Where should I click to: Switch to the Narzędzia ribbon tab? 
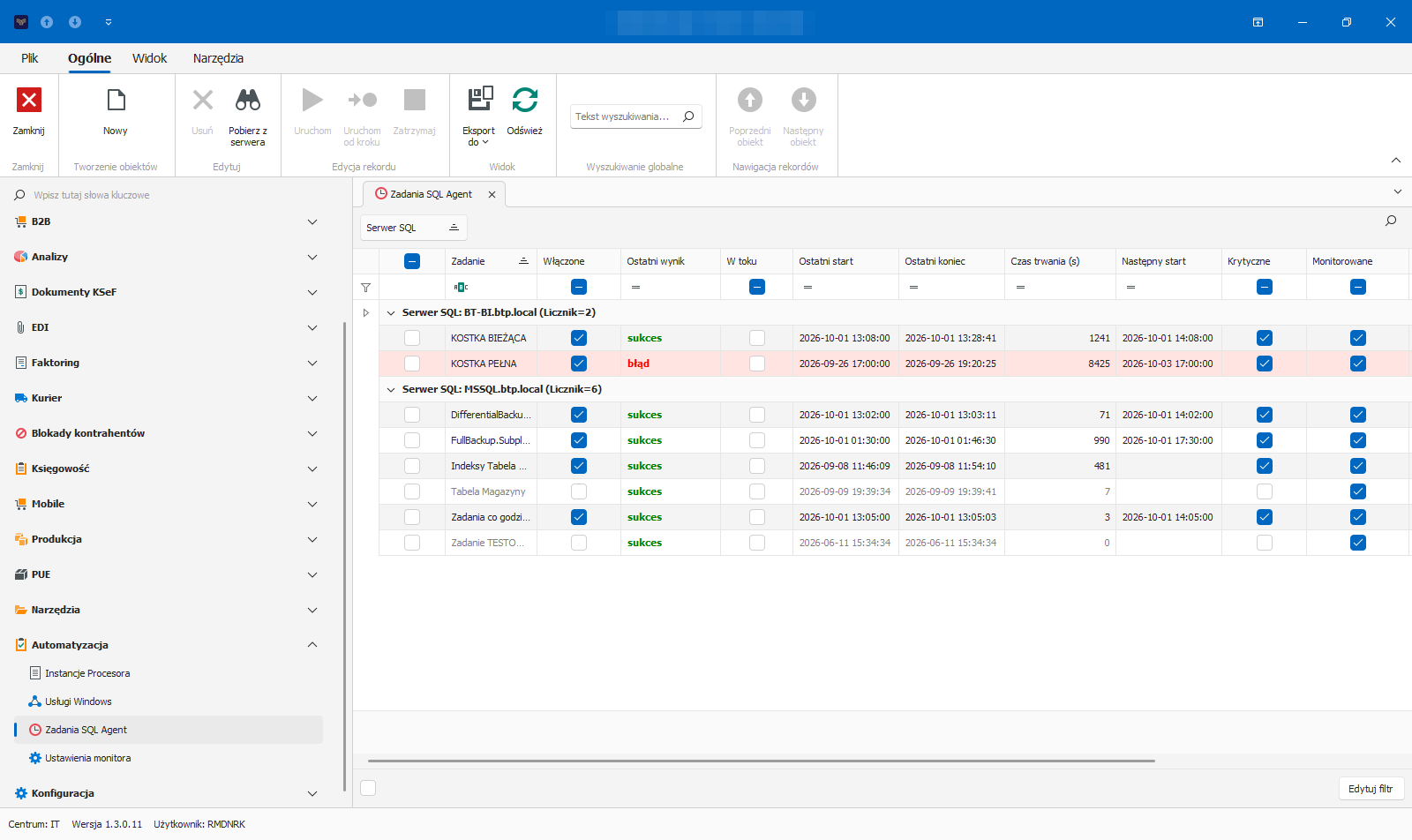(218, 58)
